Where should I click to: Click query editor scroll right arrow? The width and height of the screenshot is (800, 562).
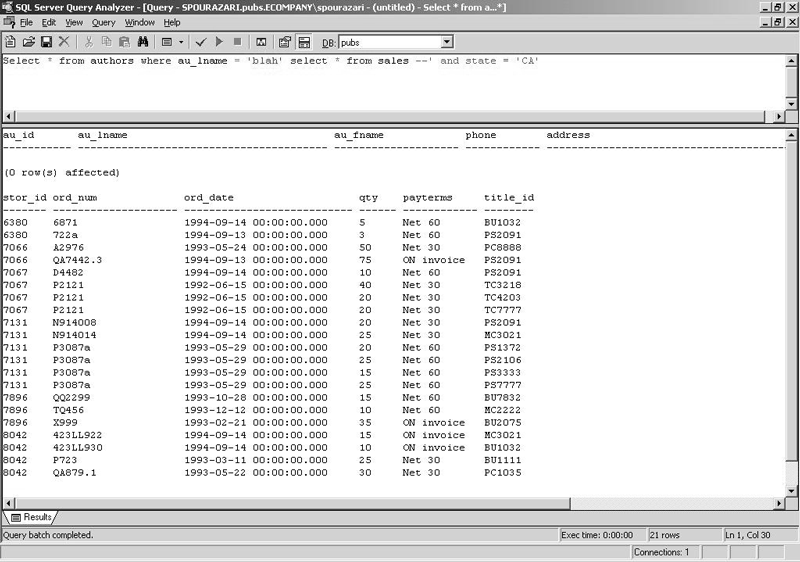tap(779, 116)
